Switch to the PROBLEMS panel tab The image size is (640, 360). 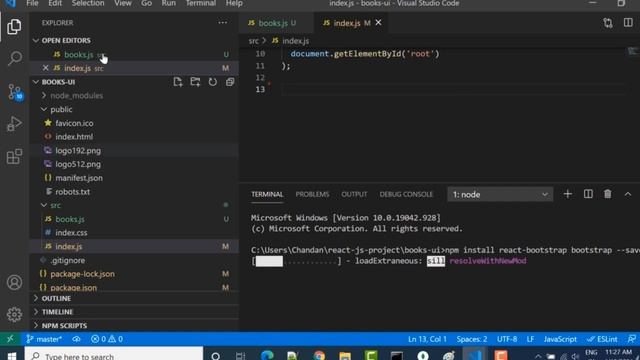tap(312, 194)
